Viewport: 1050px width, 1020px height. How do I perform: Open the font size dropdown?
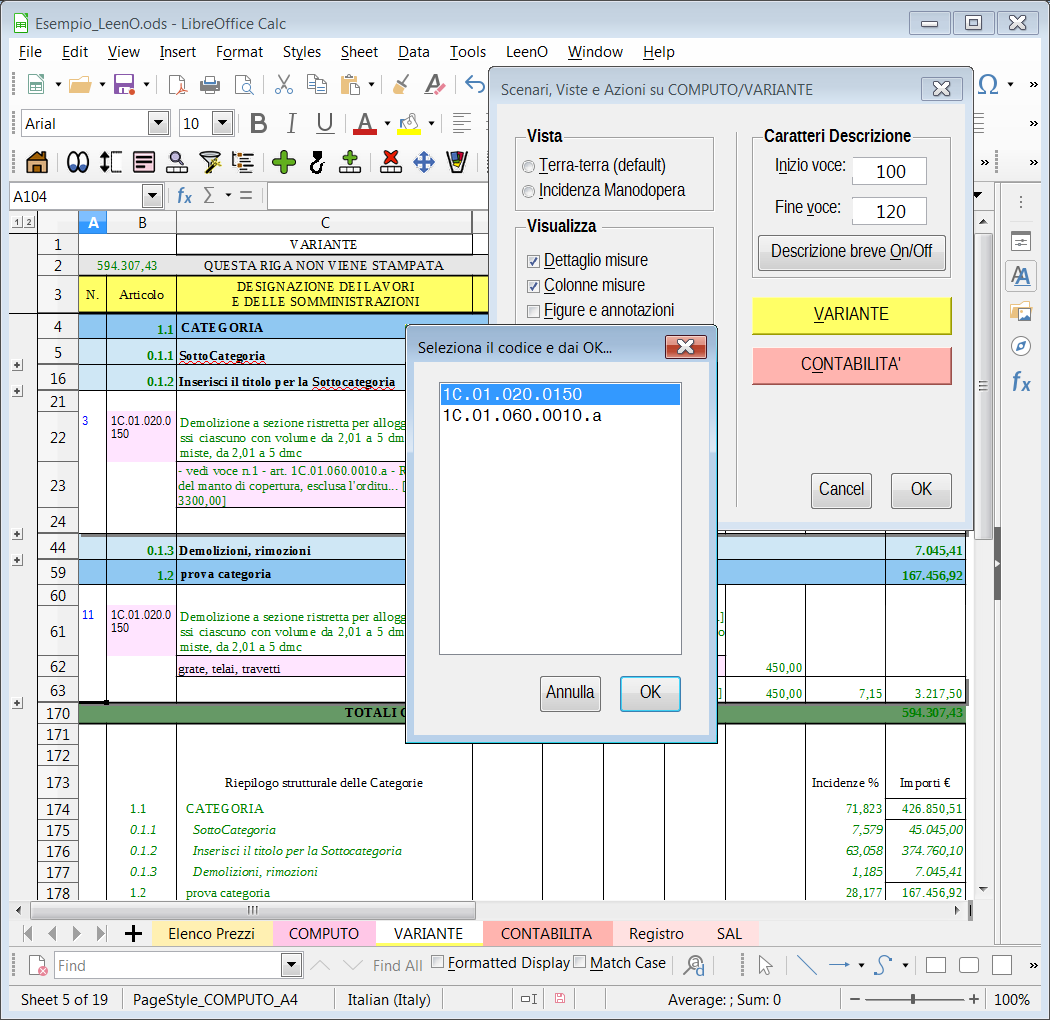(x=222, y=123)
